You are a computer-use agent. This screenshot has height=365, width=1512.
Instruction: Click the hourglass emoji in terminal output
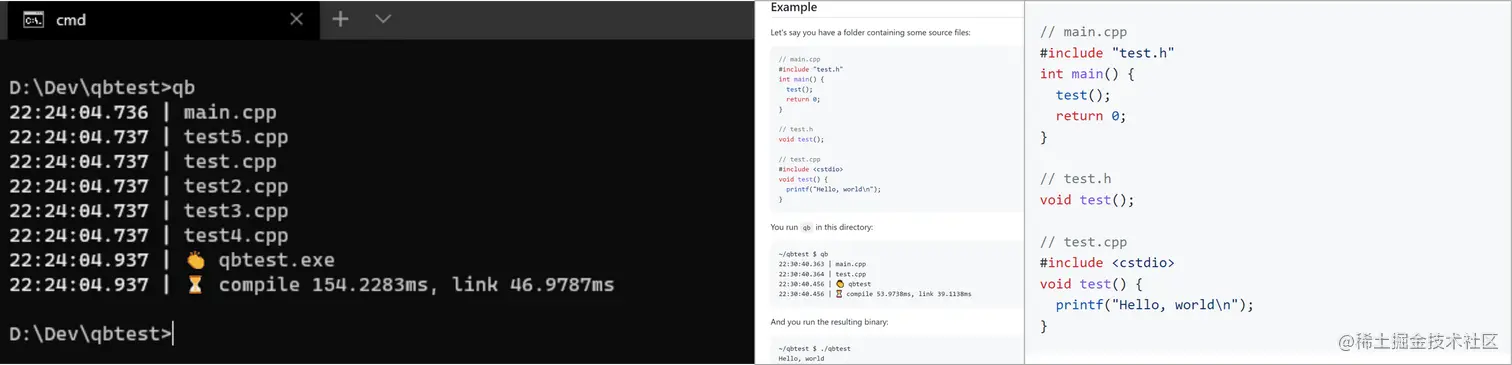[195, 285]
